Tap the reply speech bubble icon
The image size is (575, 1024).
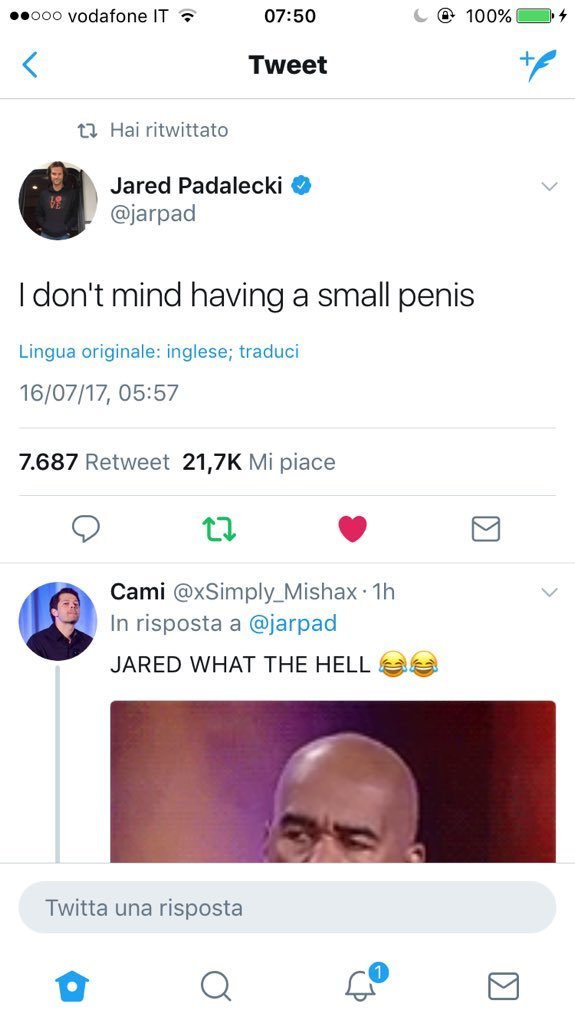click(x=86, y=529)
